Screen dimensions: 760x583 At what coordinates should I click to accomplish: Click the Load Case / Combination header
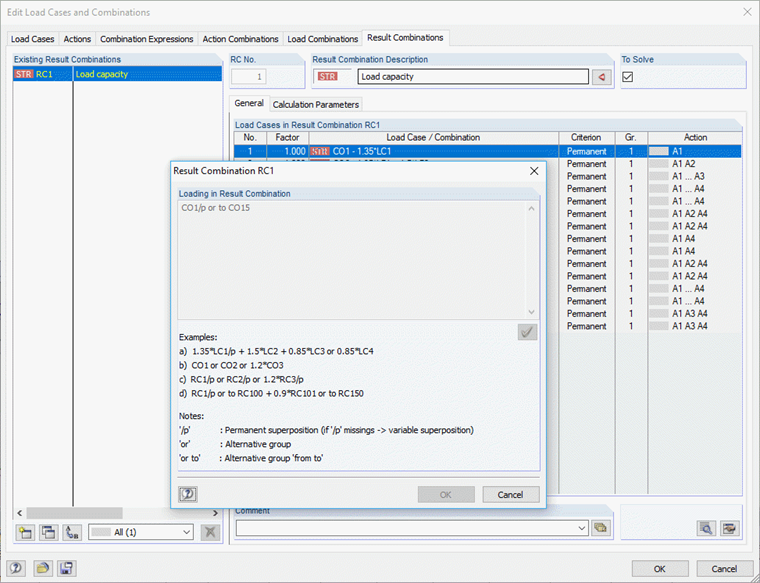click(x=433, y=138)
